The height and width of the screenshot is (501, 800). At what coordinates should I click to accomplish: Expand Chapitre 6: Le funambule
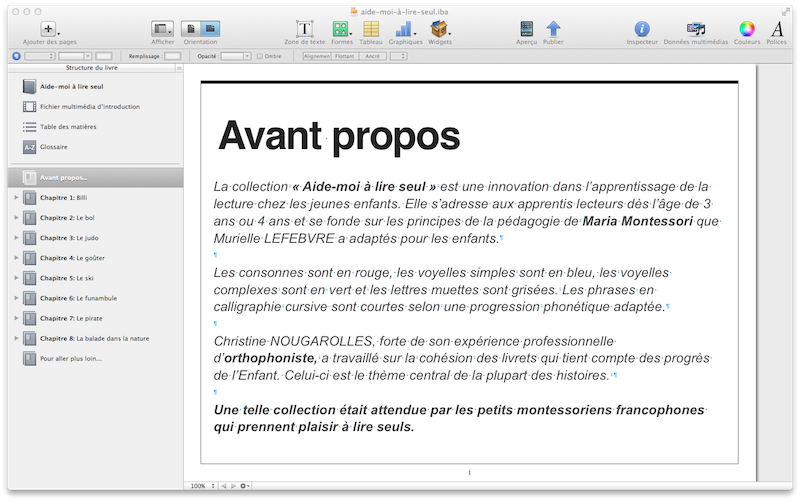click(16, 298)
